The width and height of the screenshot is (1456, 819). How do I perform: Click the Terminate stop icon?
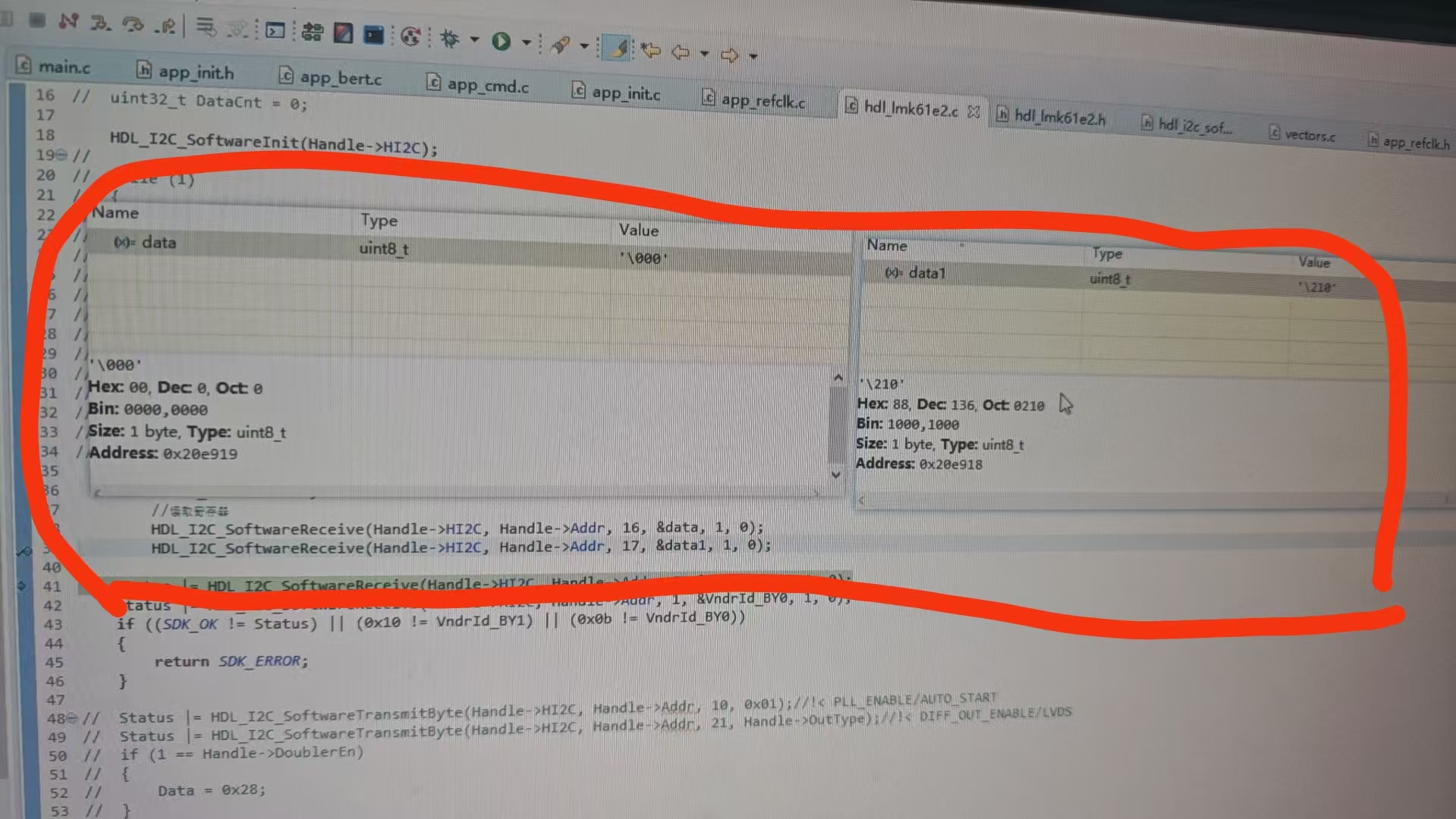(x=36, y=19)
